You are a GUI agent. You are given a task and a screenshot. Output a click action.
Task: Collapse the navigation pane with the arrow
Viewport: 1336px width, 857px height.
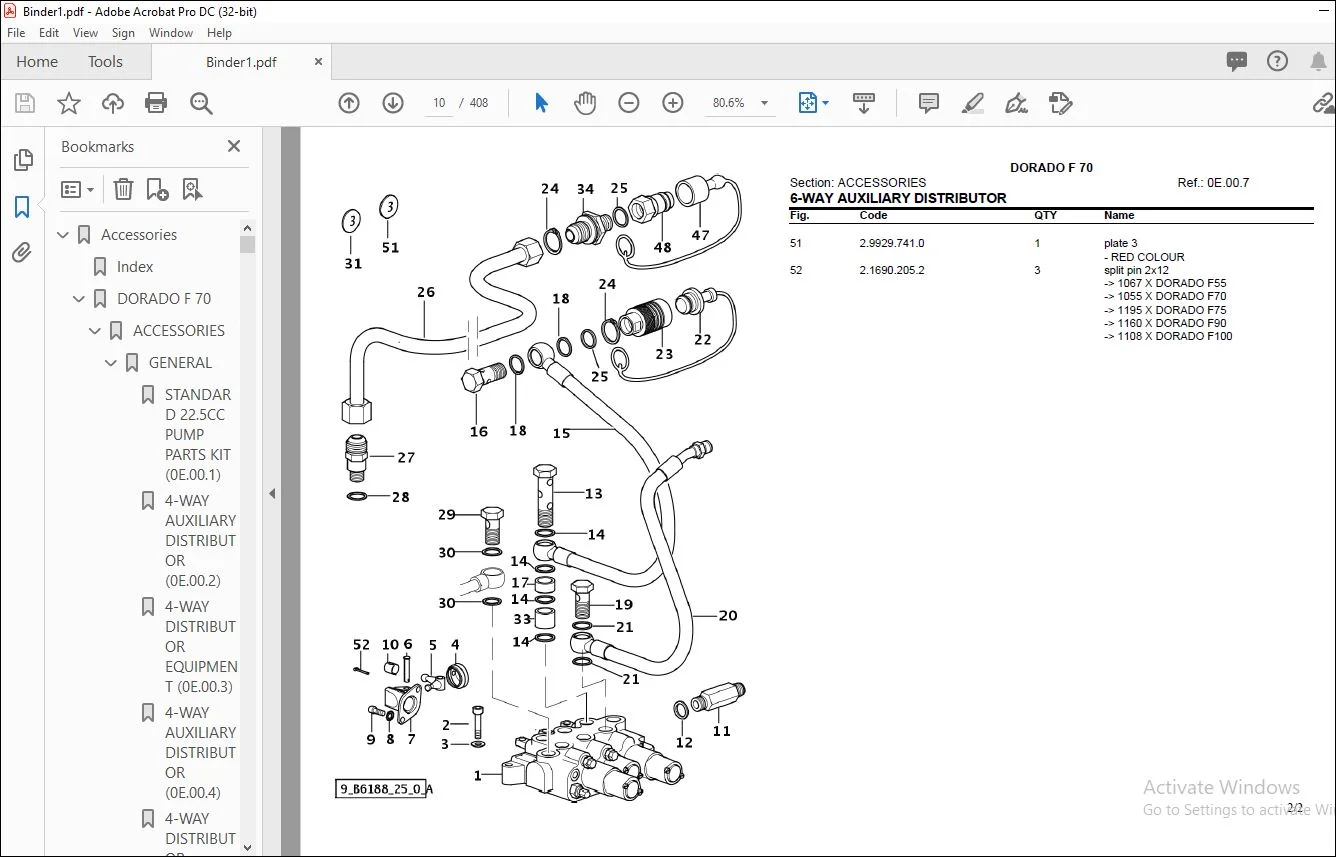tap(272, 493)
